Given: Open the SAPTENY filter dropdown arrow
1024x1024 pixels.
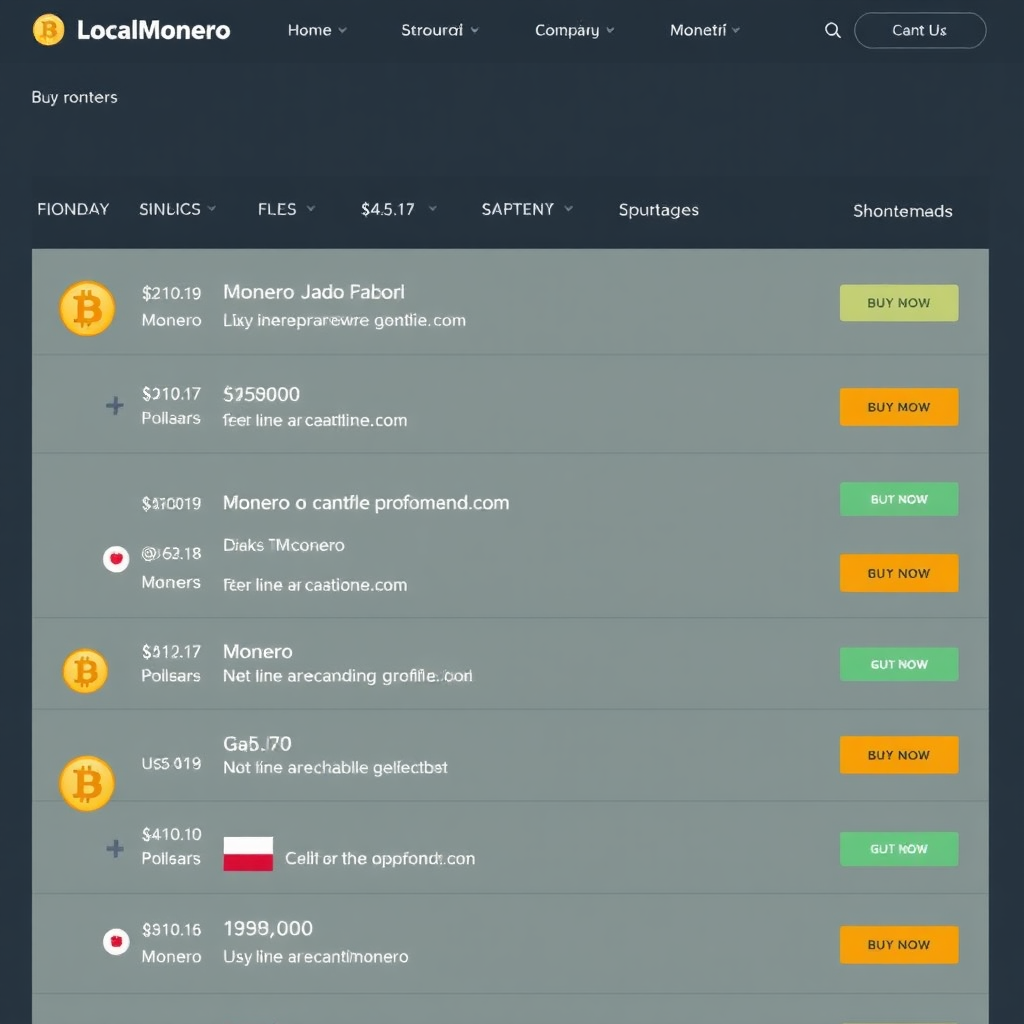Looking at the screenshot, I should (x=569, y=209).
